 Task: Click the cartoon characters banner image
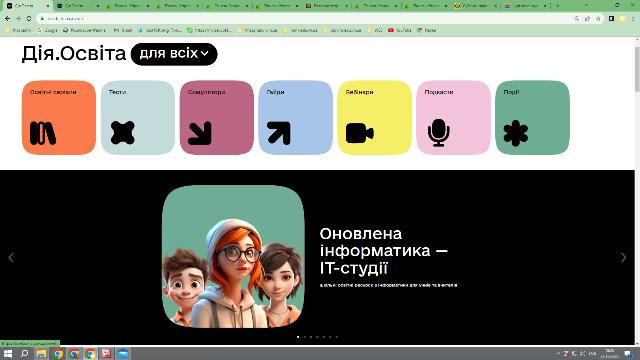233,257
